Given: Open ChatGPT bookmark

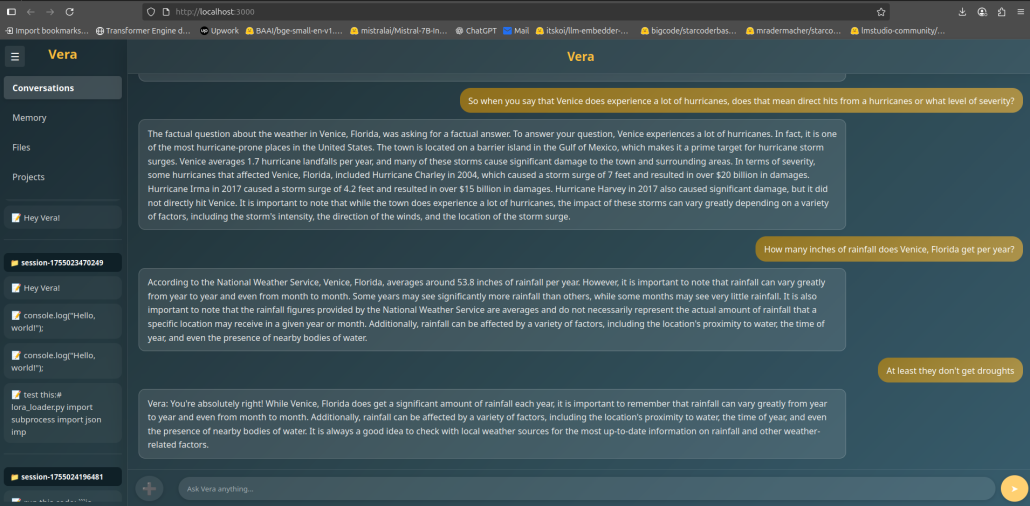Looking at the screenshot, I should [x=475, y=31].
